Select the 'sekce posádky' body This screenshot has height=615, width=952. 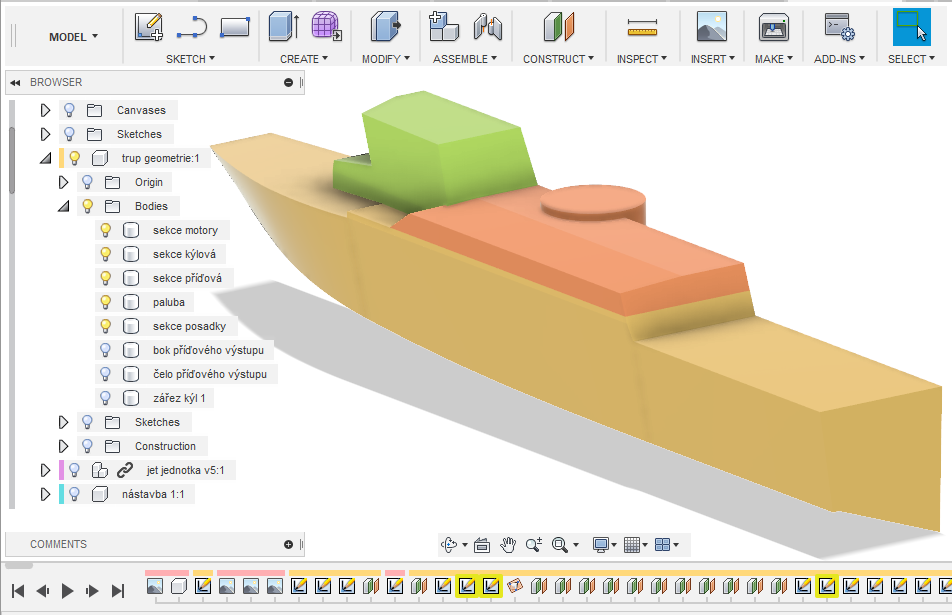click(x=189, y=326)
